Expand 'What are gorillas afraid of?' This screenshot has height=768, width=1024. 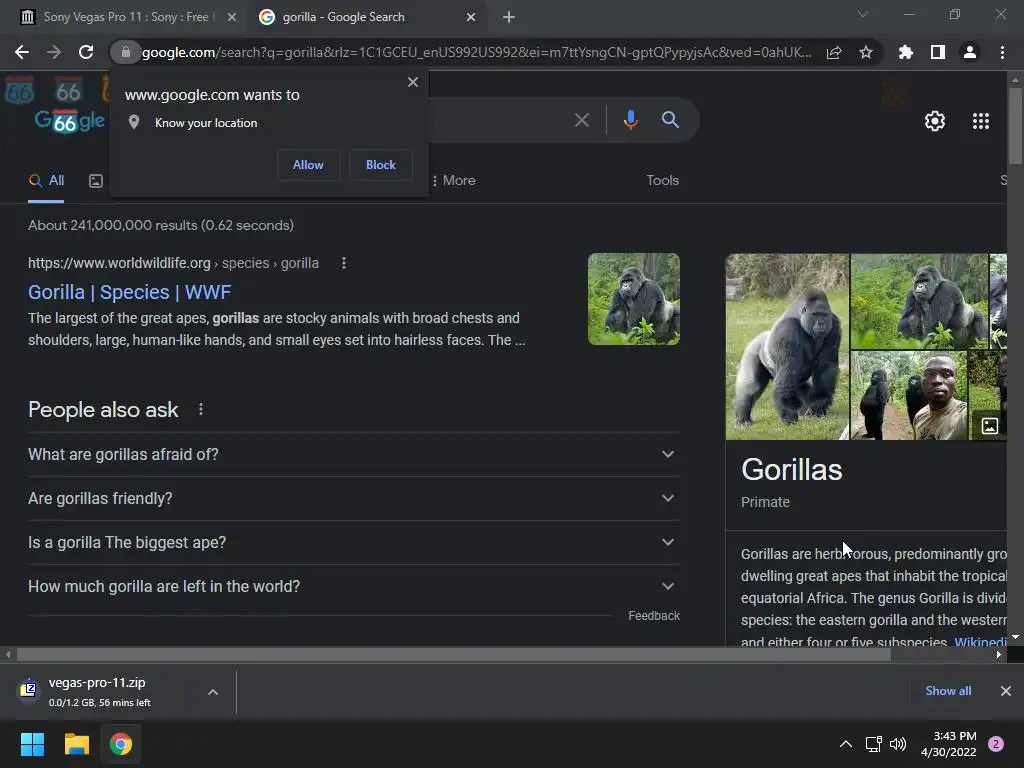(x=353, y=455)
